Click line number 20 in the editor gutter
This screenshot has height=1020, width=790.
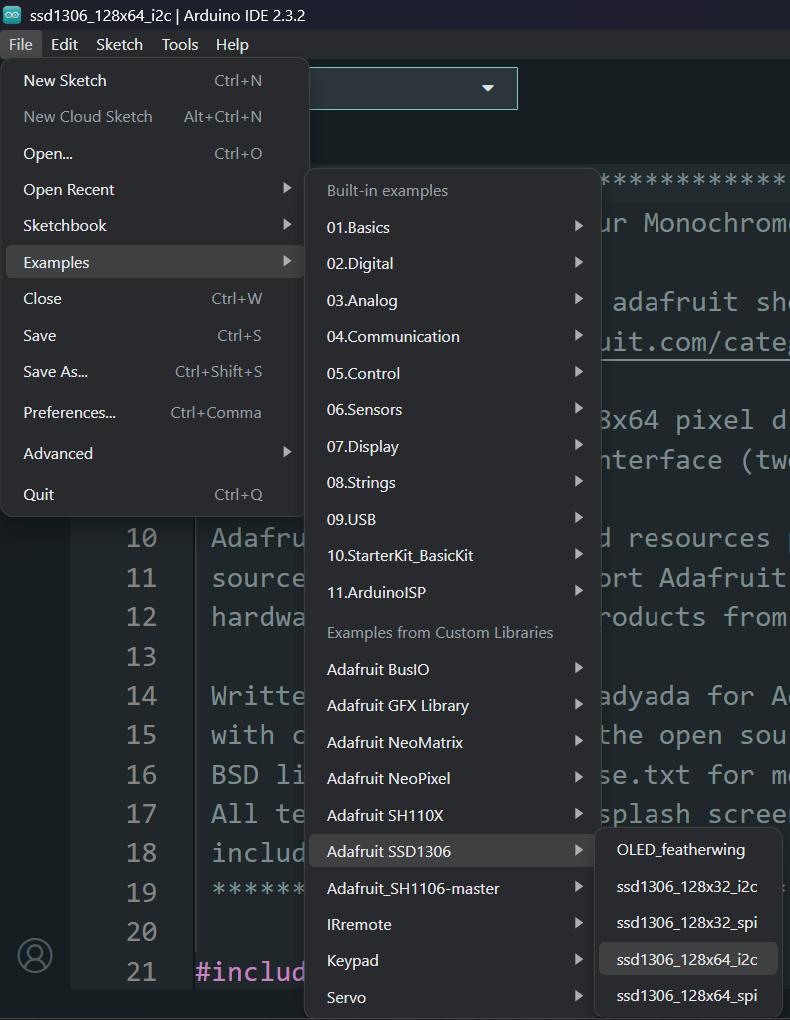[x=141, y=932]
